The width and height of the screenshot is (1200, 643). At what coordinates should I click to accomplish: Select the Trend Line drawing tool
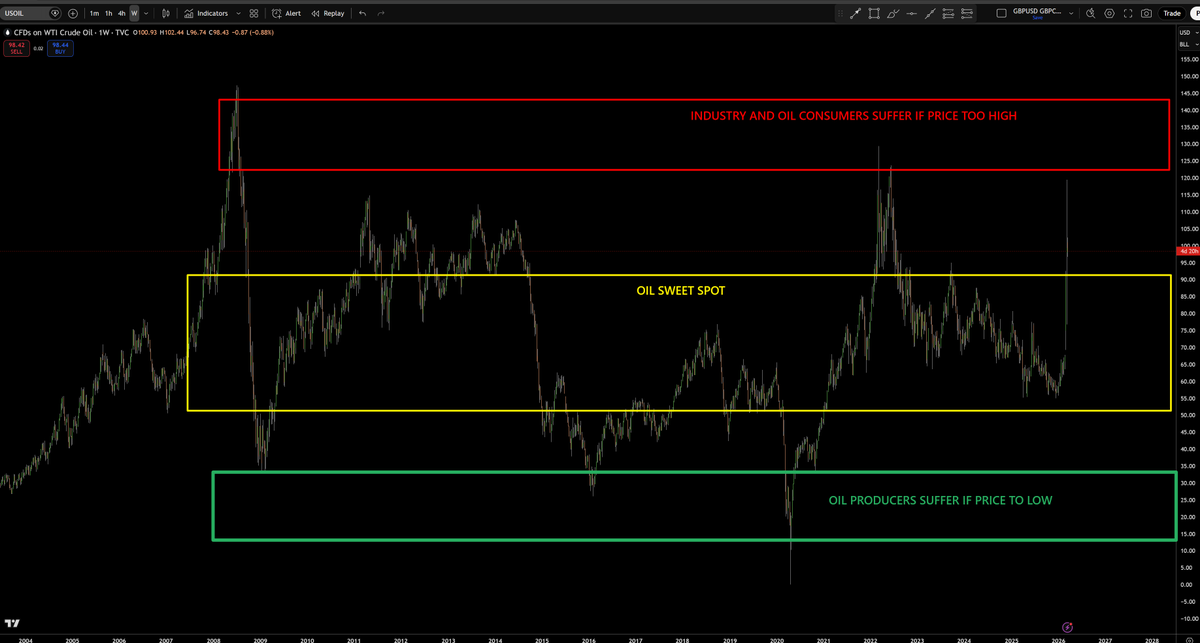coord(855,14)
